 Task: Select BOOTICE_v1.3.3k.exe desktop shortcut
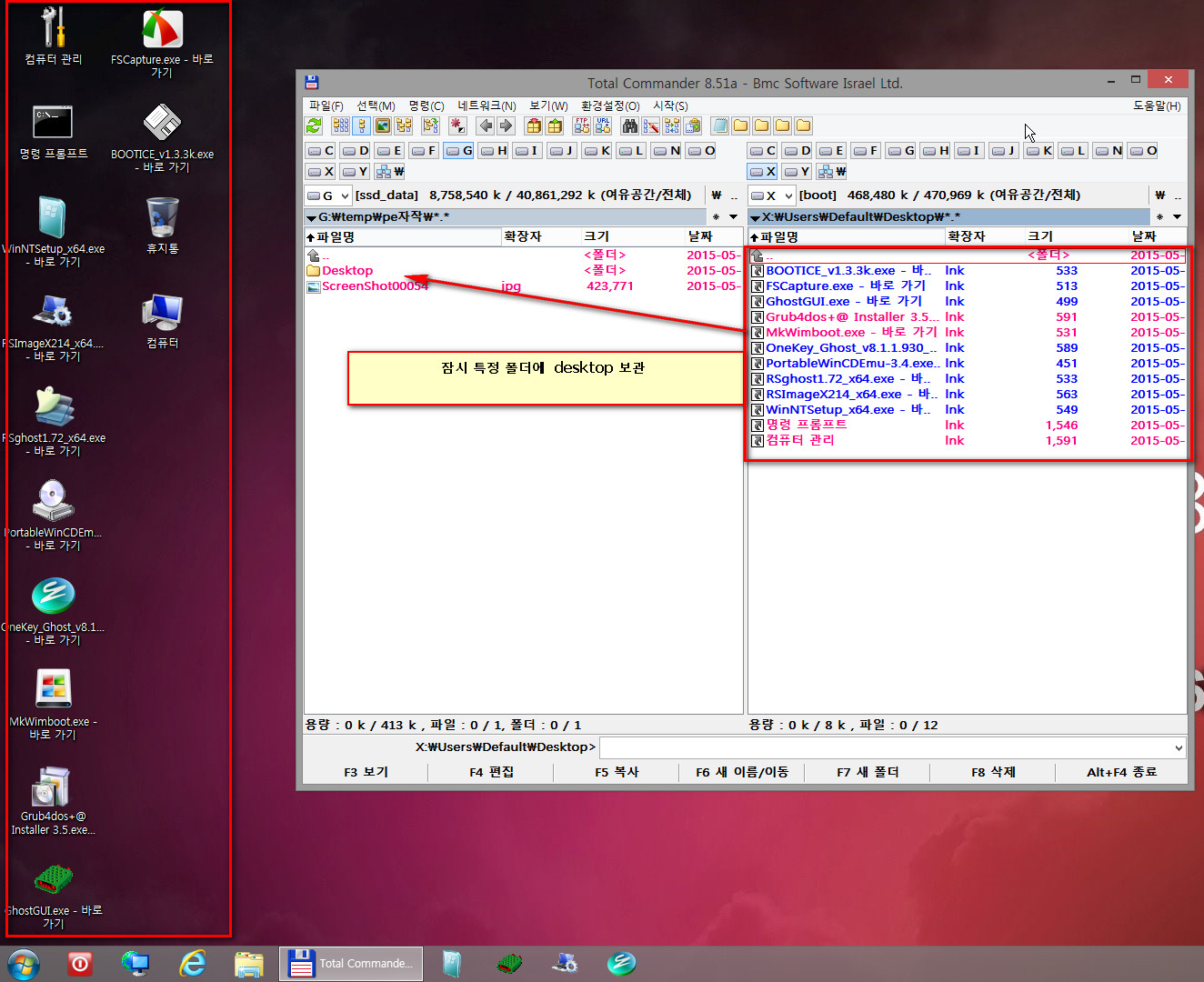click(x=162, y=137)
